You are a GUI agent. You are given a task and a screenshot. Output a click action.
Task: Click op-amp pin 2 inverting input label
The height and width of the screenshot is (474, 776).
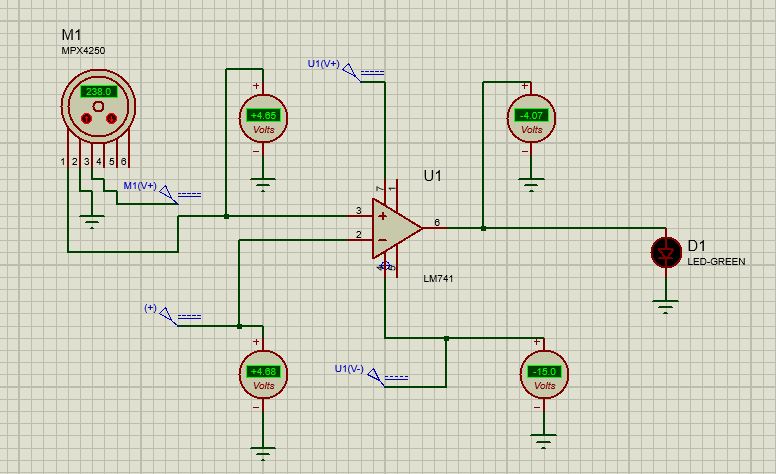coord(359,235)
